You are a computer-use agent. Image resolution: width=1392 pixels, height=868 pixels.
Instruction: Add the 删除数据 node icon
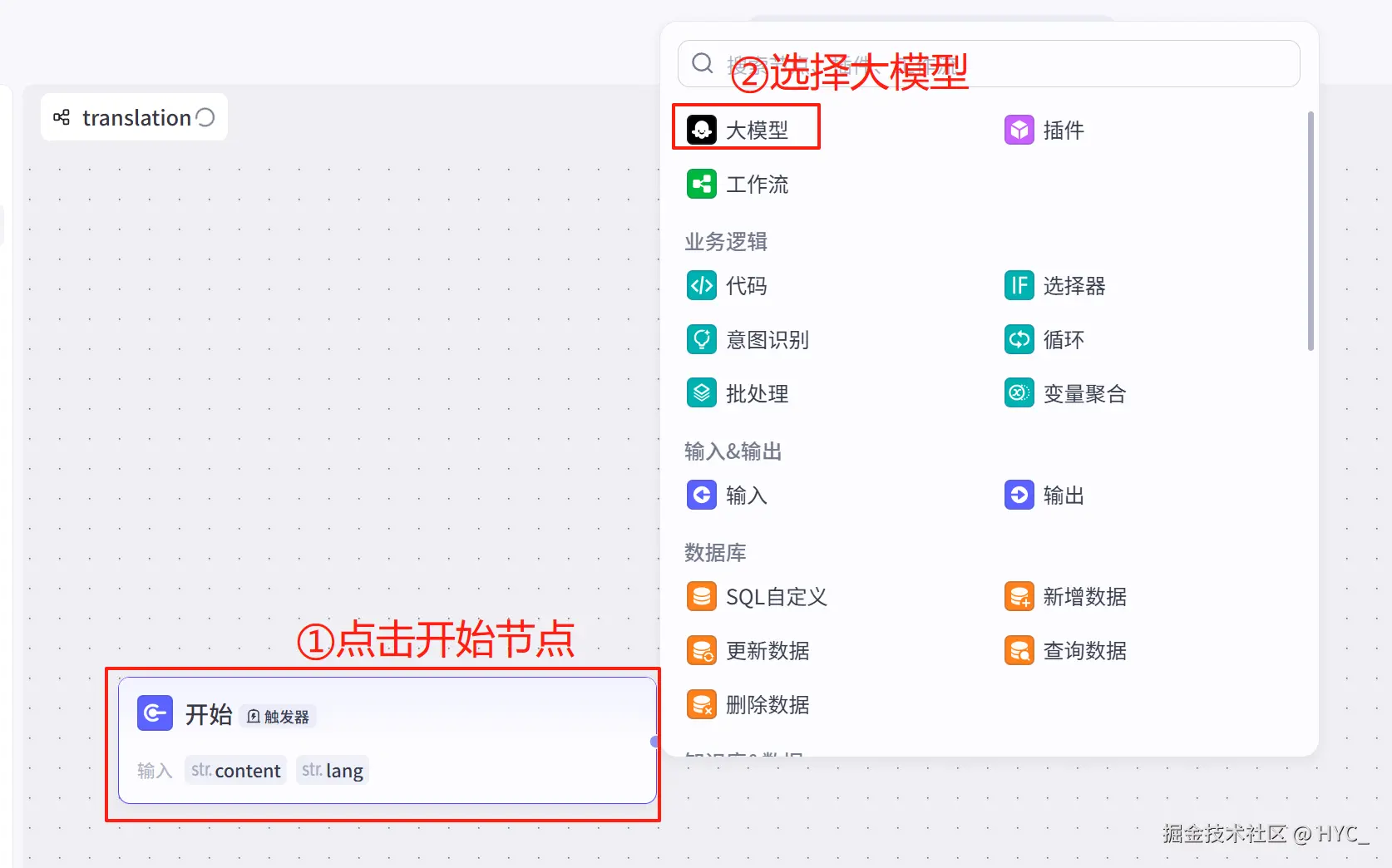702,704
